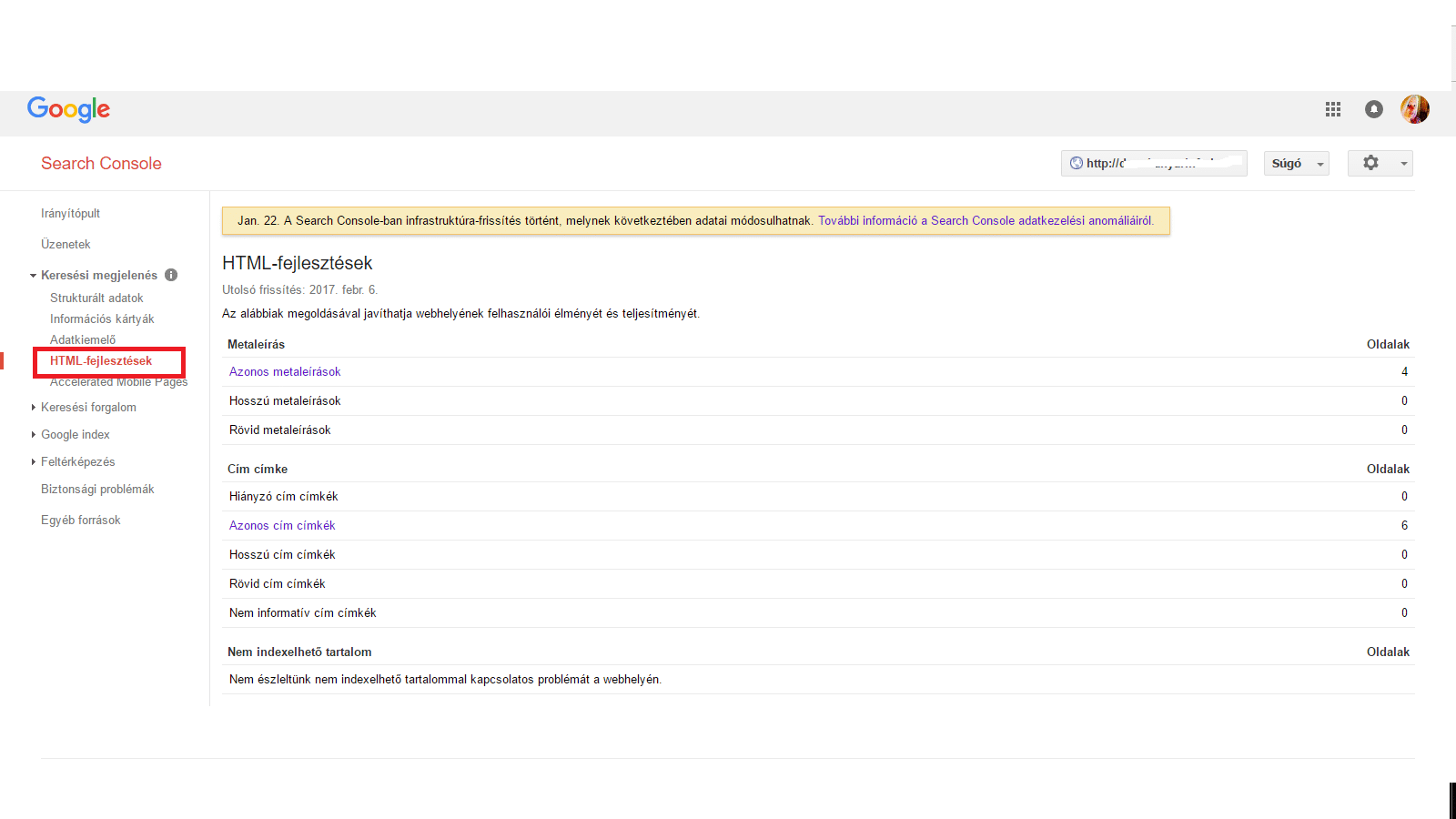Select Biztonsági problémák in sidebar
The image size is (1456, 819).
[97, 489]
